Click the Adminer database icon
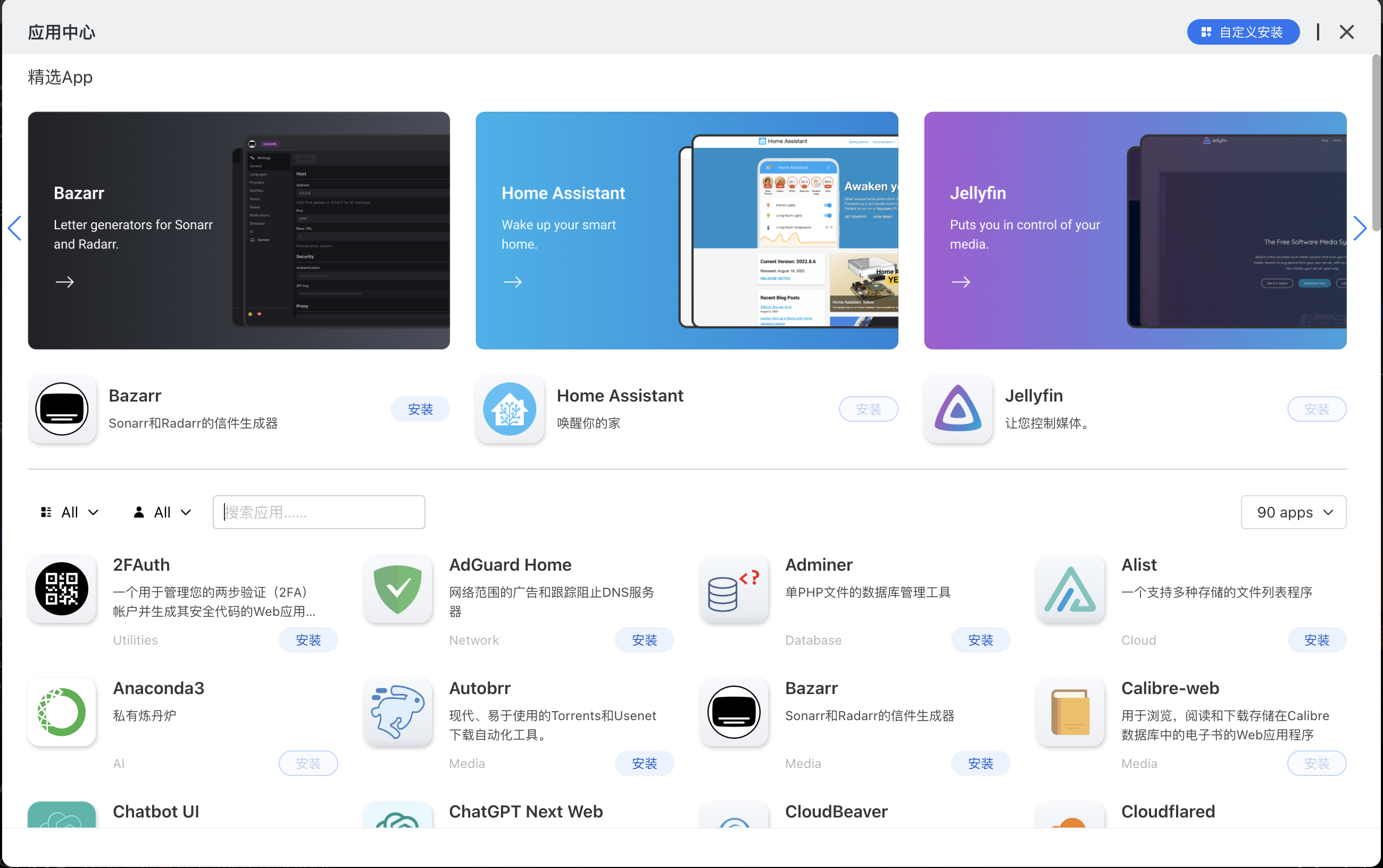1383x868 pixels. pyautogui.click(x=734, y=588)
